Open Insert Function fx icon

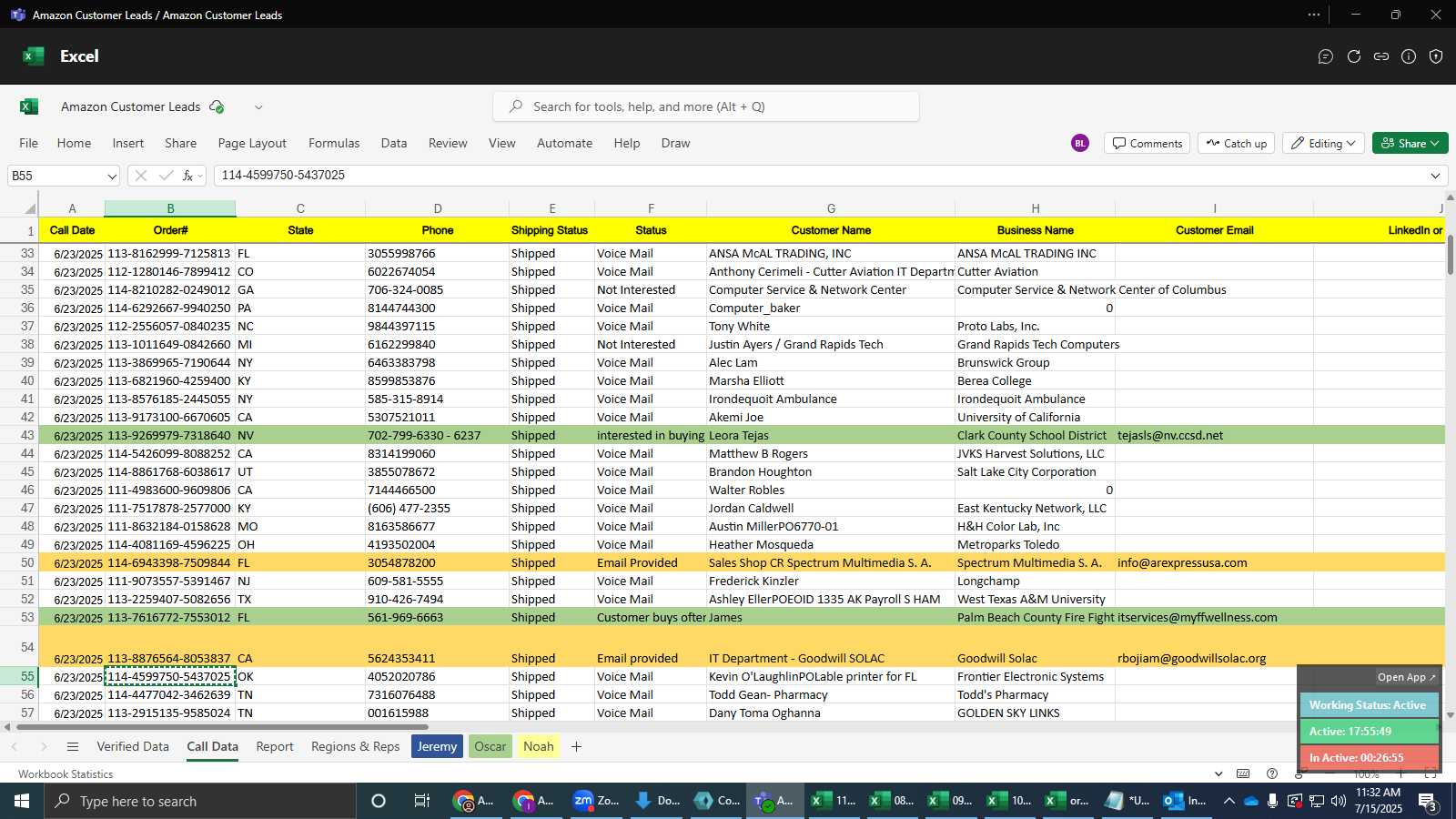tap(187, 176)
